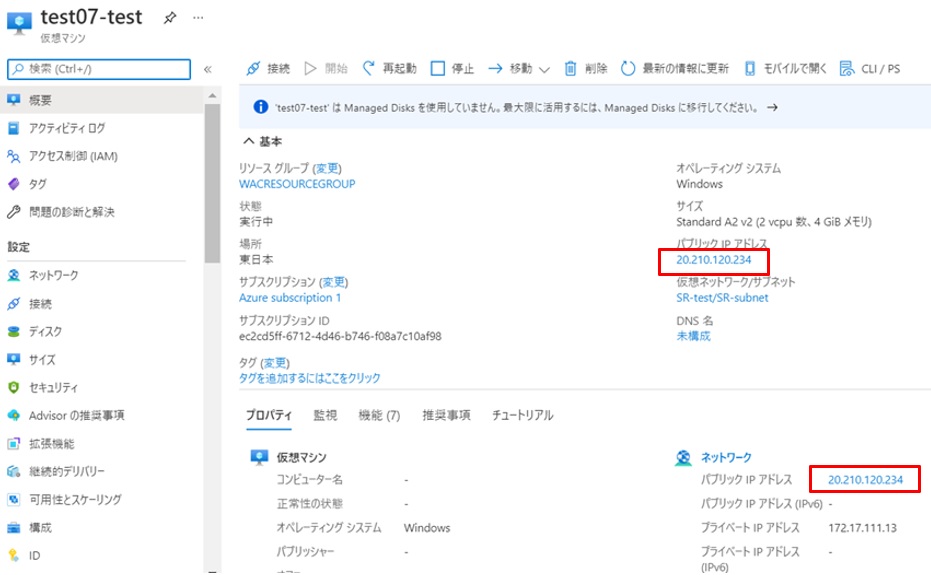Viewport: 931px width, 575px height.
Task: Click the Managed Disks info icon
Action: click(x=260, y=107)
